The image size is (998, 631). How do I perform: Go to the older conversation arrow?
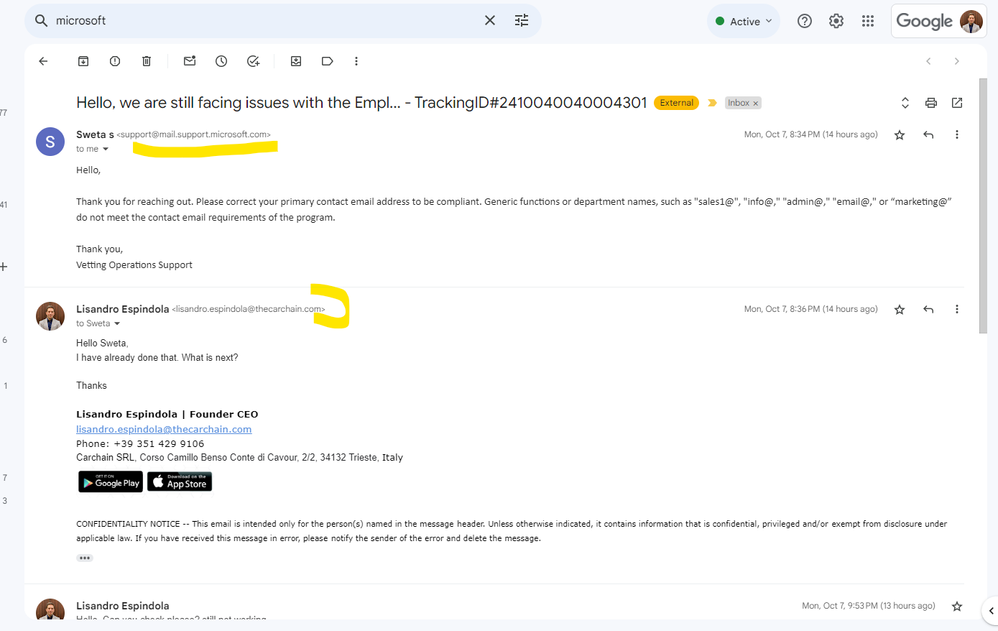tap(957, 61)
